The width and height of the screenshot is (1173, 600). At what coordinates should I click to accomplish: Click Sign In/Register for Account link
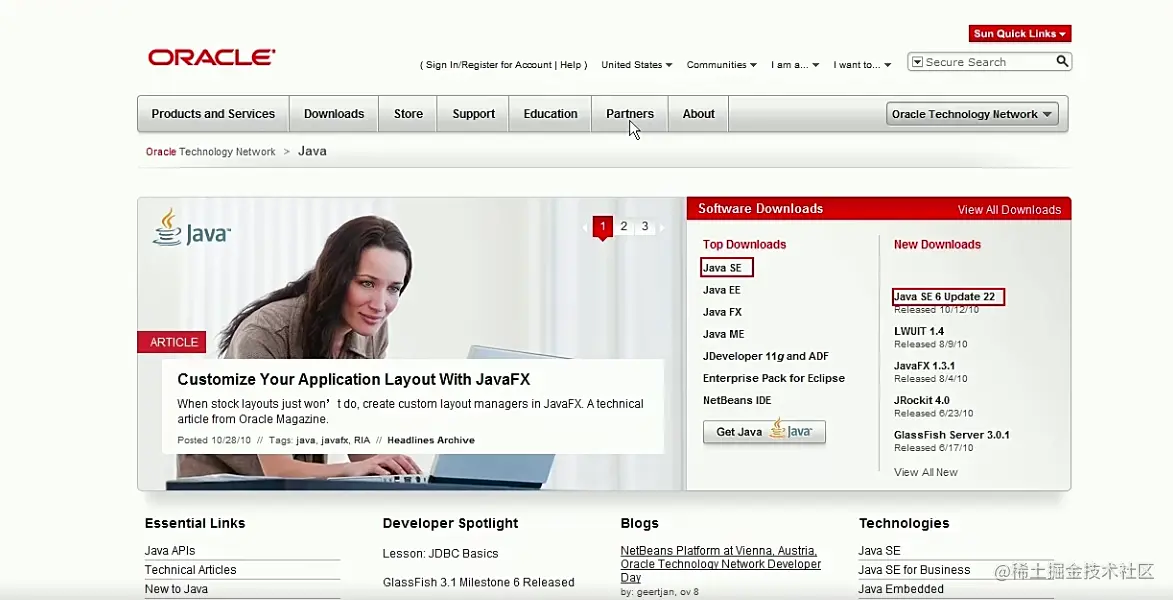coord(489,65)
